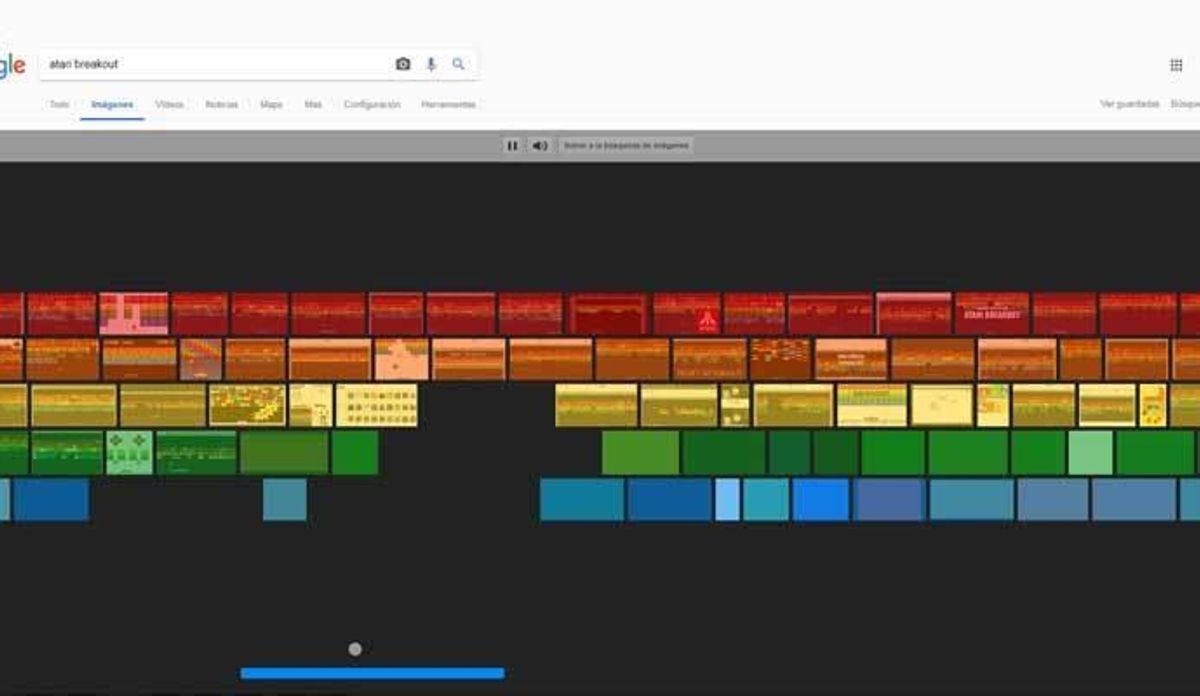
Task: Click the Herramientas button
Action: coord(448,104)
